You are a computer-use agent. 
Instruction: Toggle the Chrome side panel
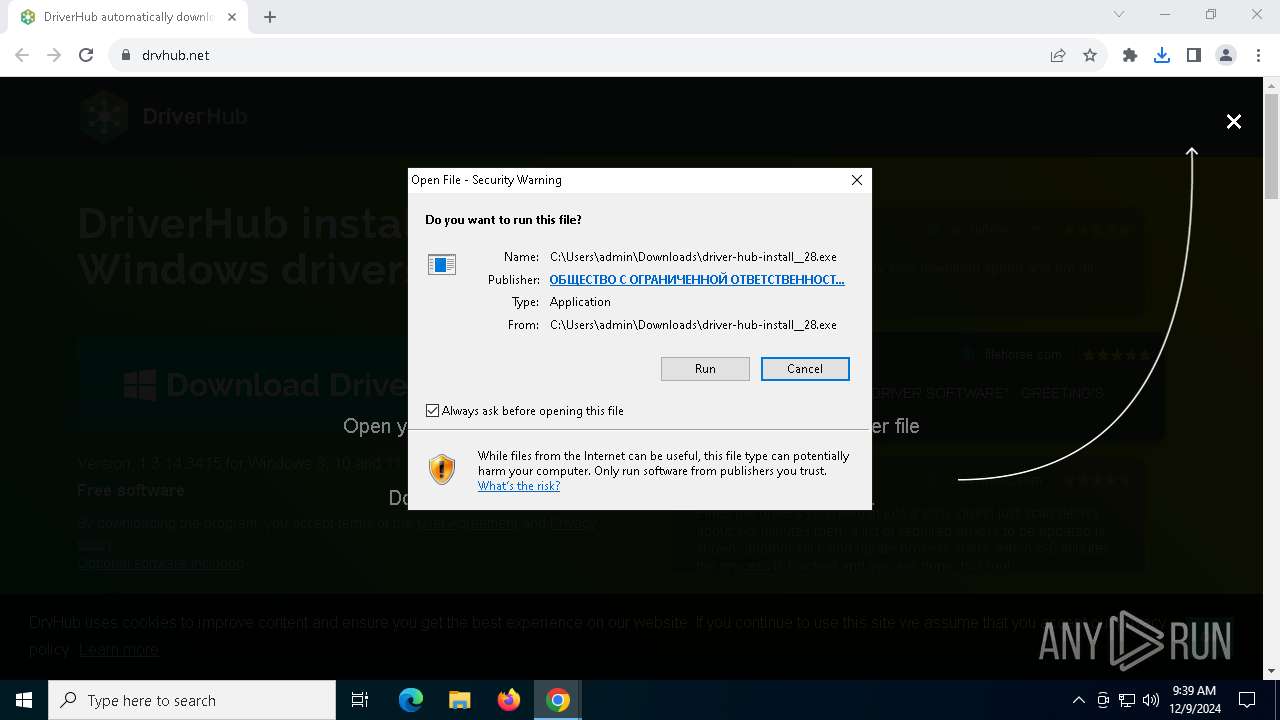click(1194, 55)
